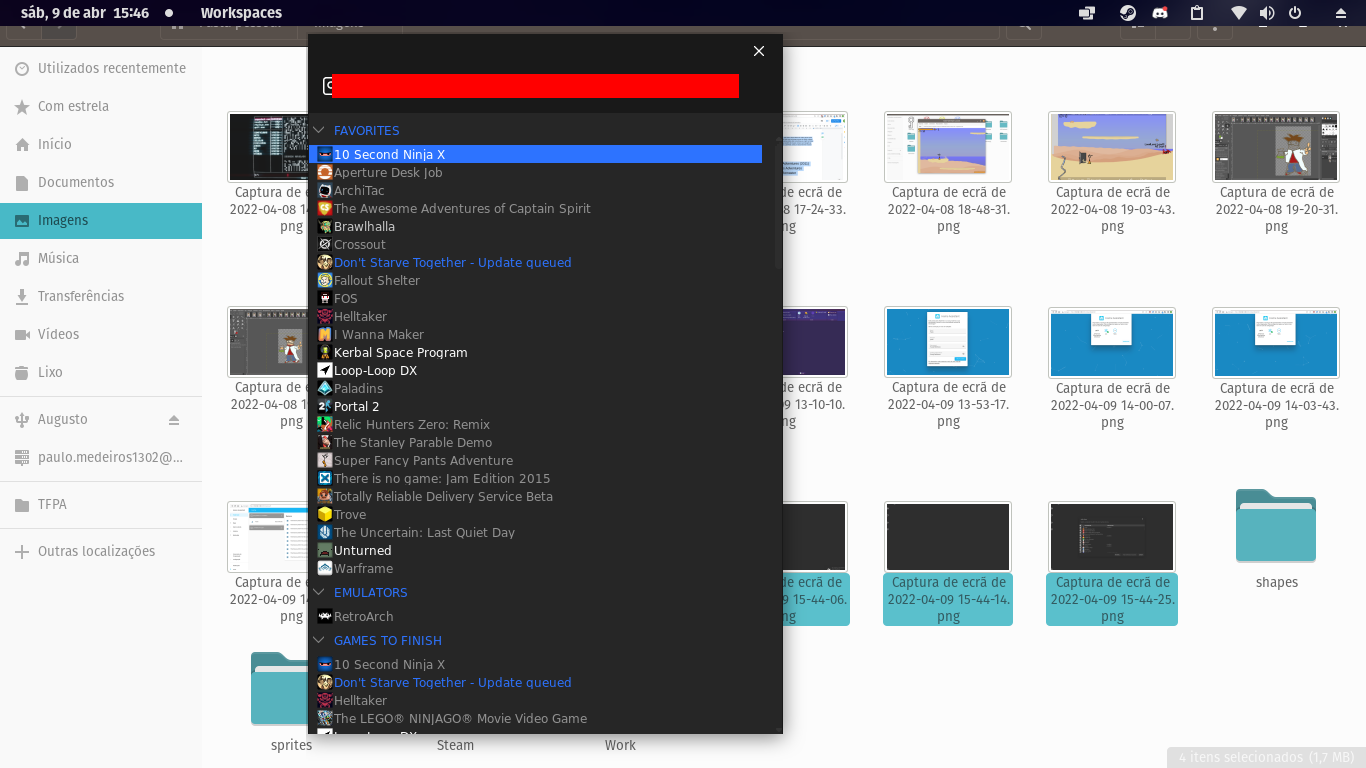Open TFPA bookmark in file manager sidebar
The width and height of the screenshot is (1366, 768).
point(101,504)
